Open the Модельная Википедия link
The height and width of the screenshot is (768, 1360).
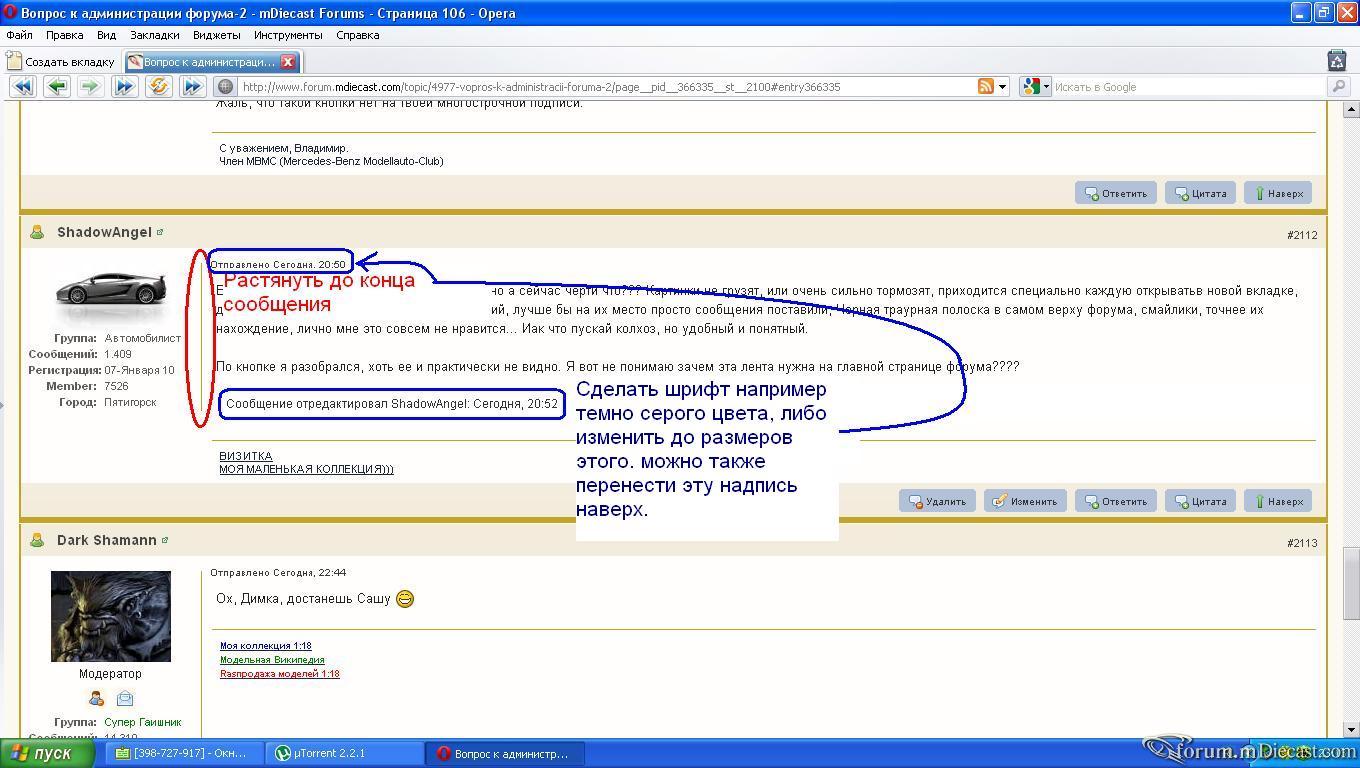[x=272, y=660]
